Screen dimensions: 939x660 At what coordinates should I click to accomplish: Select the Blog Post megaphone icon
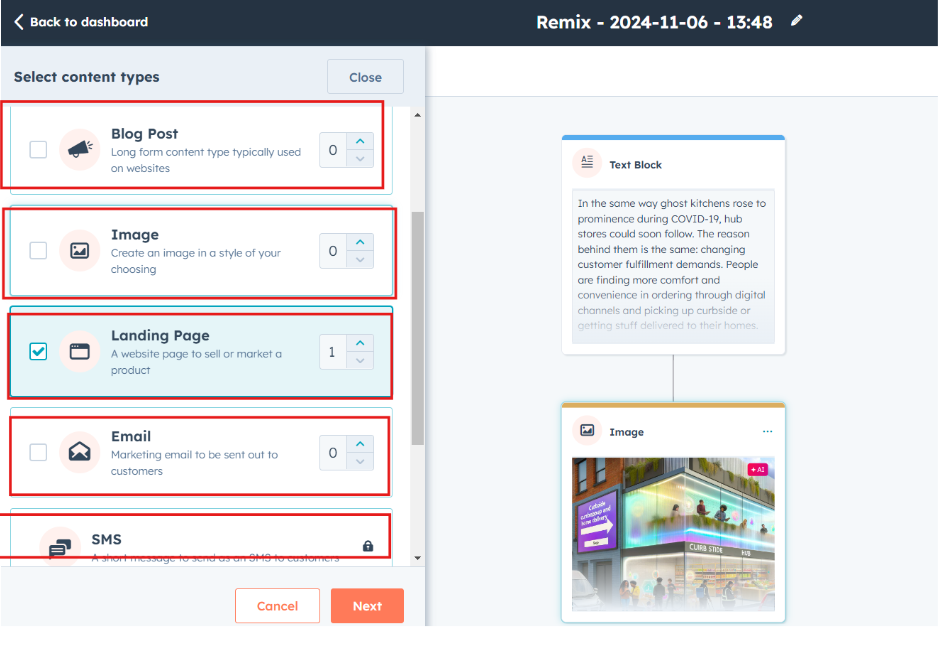tap(79, 150)
